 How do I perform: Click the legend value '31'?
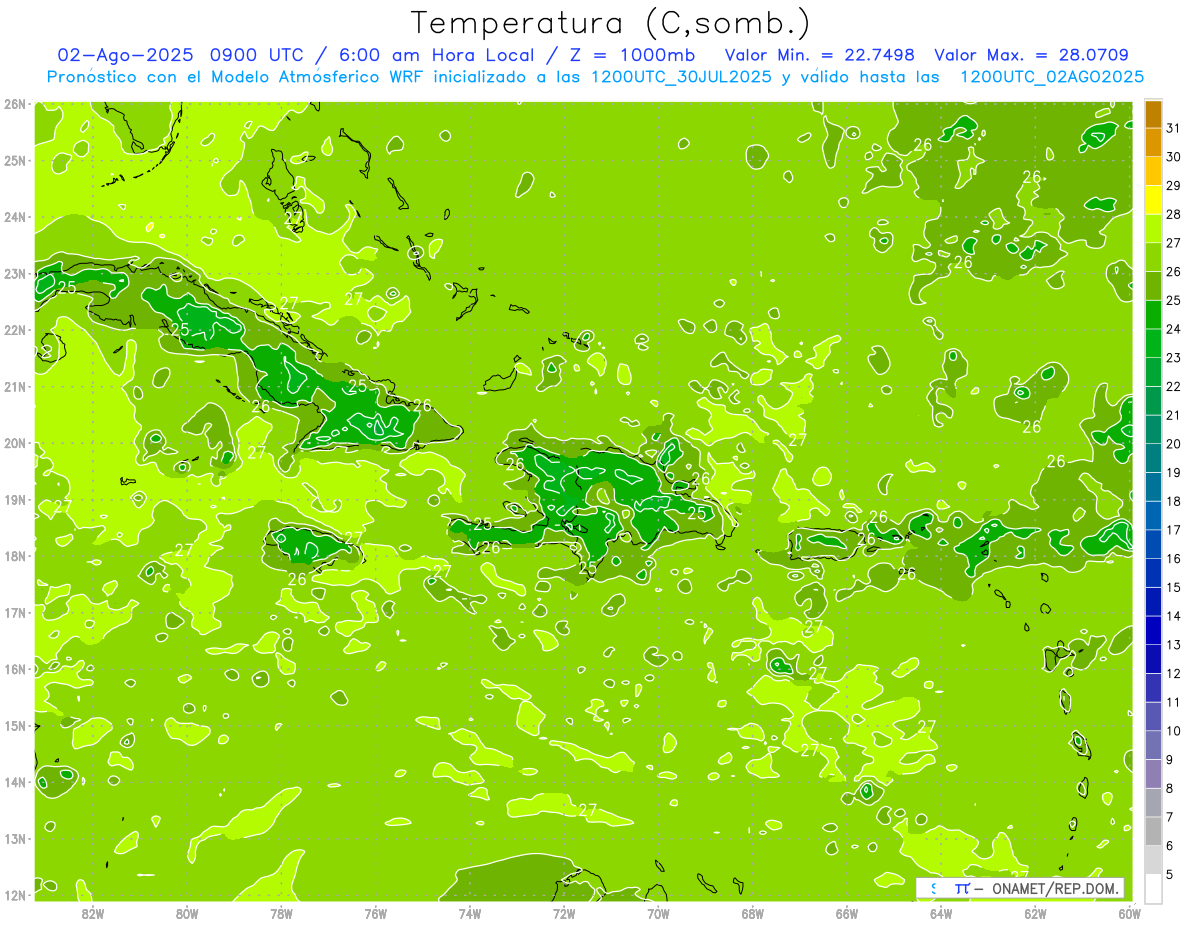click(1174, 128)
